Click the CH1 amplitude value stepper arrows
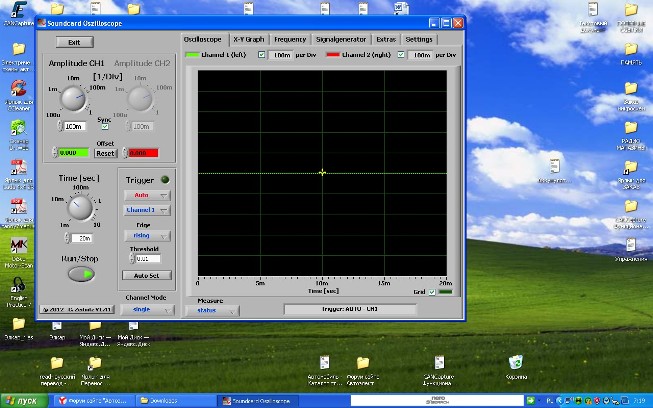Image resolution: width=653 pixels, height=408 pixels. (60, 126)
